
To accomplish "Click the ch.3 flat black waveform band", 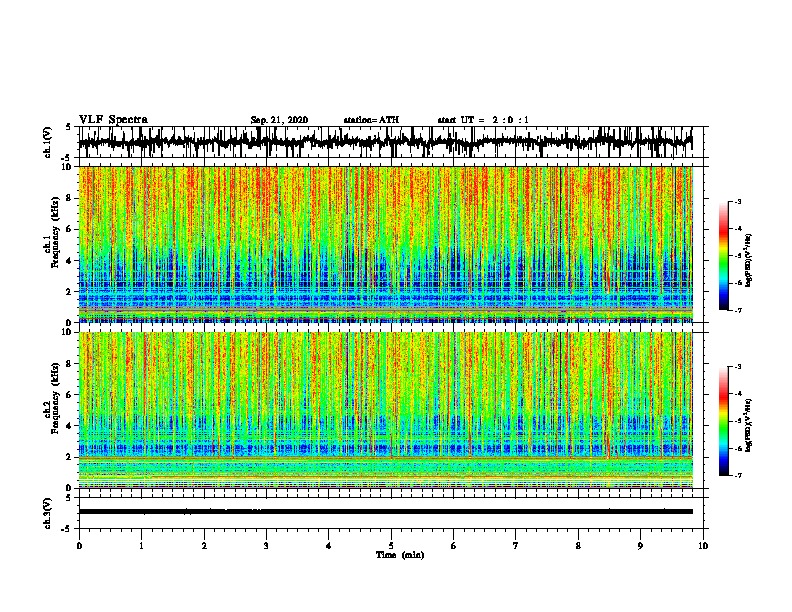I will 385,512.
